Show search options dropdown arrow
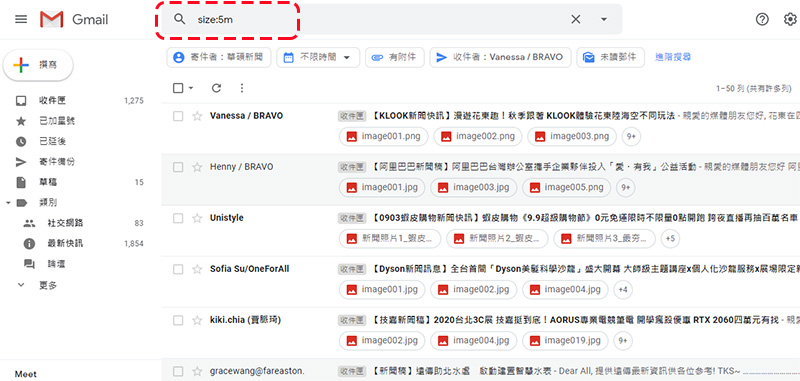Viewport: 800px width, 381px height. coord(604,19)
